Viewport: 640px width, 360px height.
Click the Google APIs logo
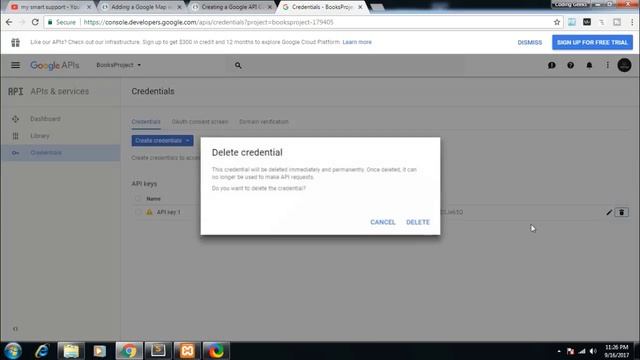tap(55, 65)
